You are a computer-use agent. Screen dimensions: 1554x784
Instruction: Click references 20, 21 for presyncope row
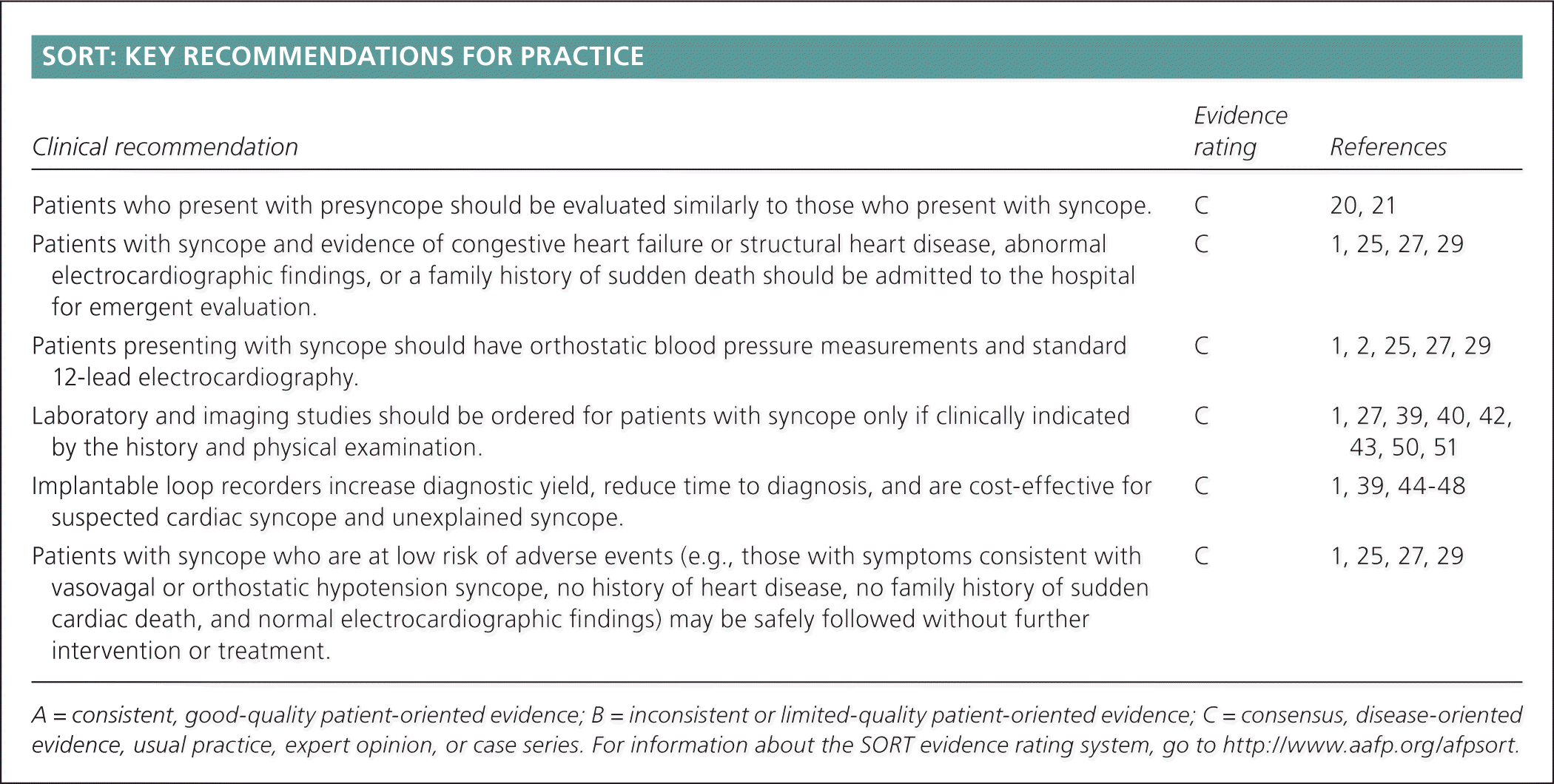1362,206
